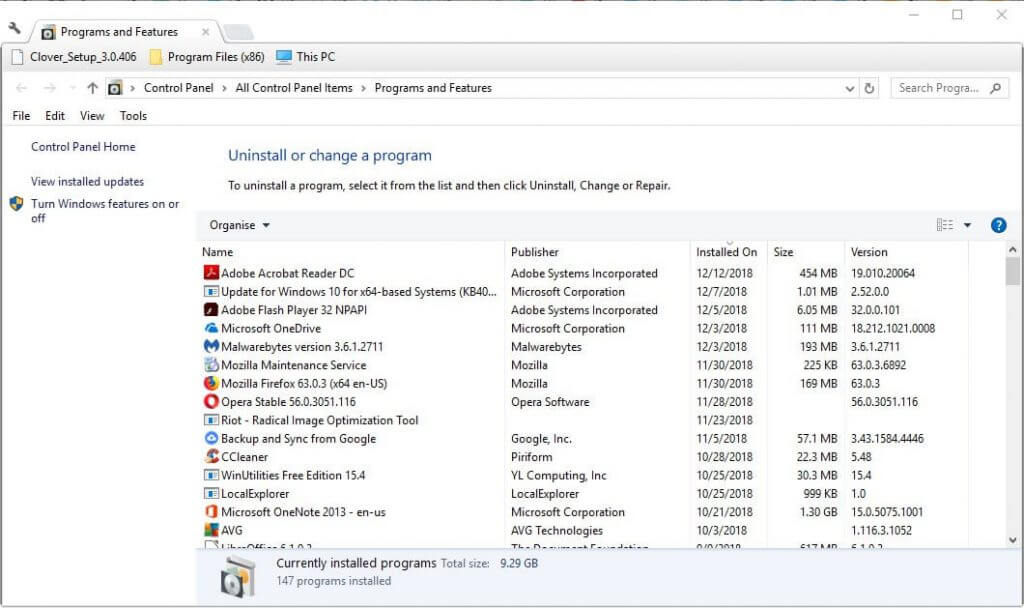
Task: Click All Control Panel Items breadcrumb
Action: (294, 88)
